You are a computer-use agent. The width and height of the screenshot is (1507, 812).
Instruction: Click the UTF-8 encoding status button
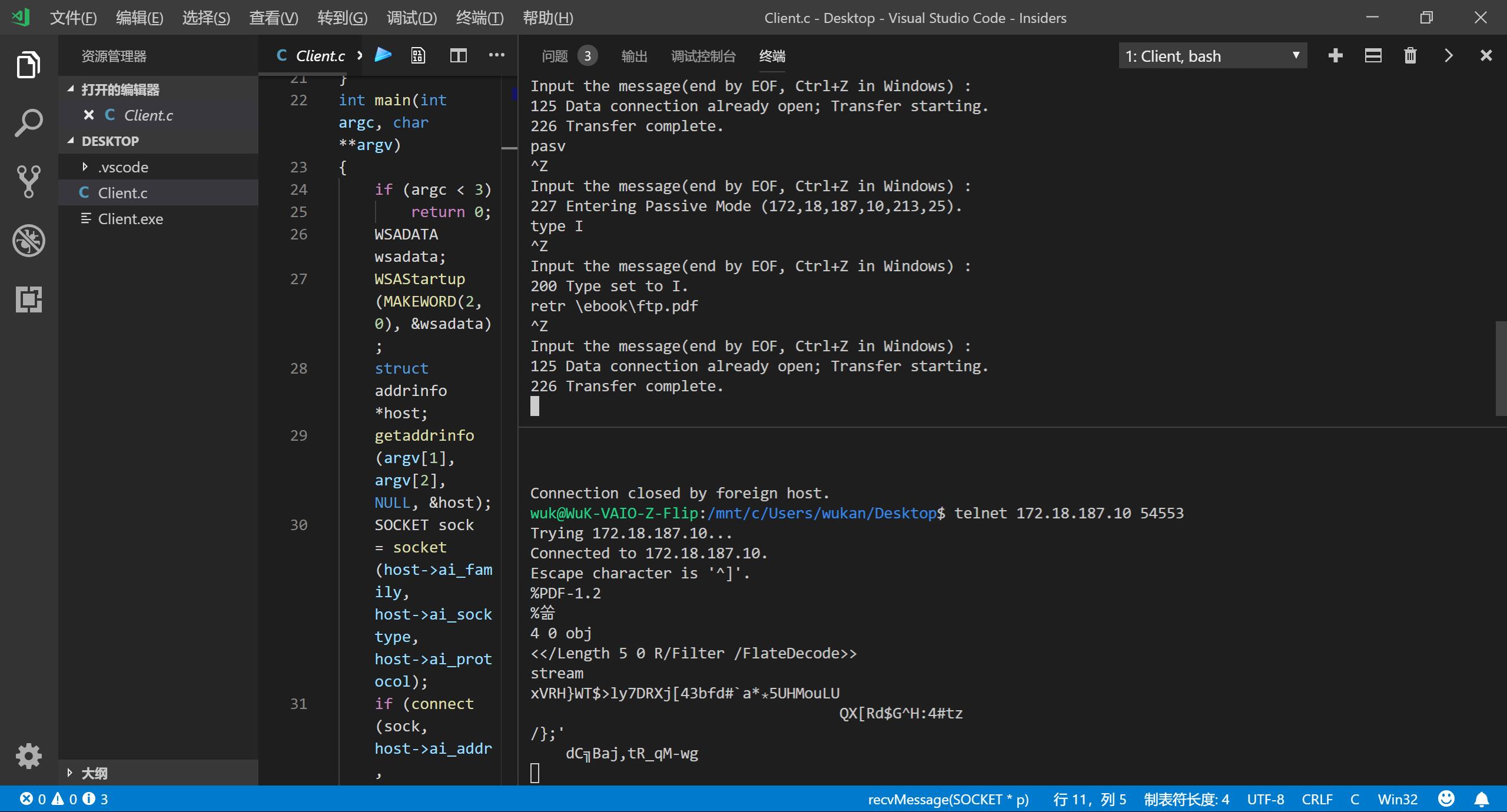(x=1265, y=799)
